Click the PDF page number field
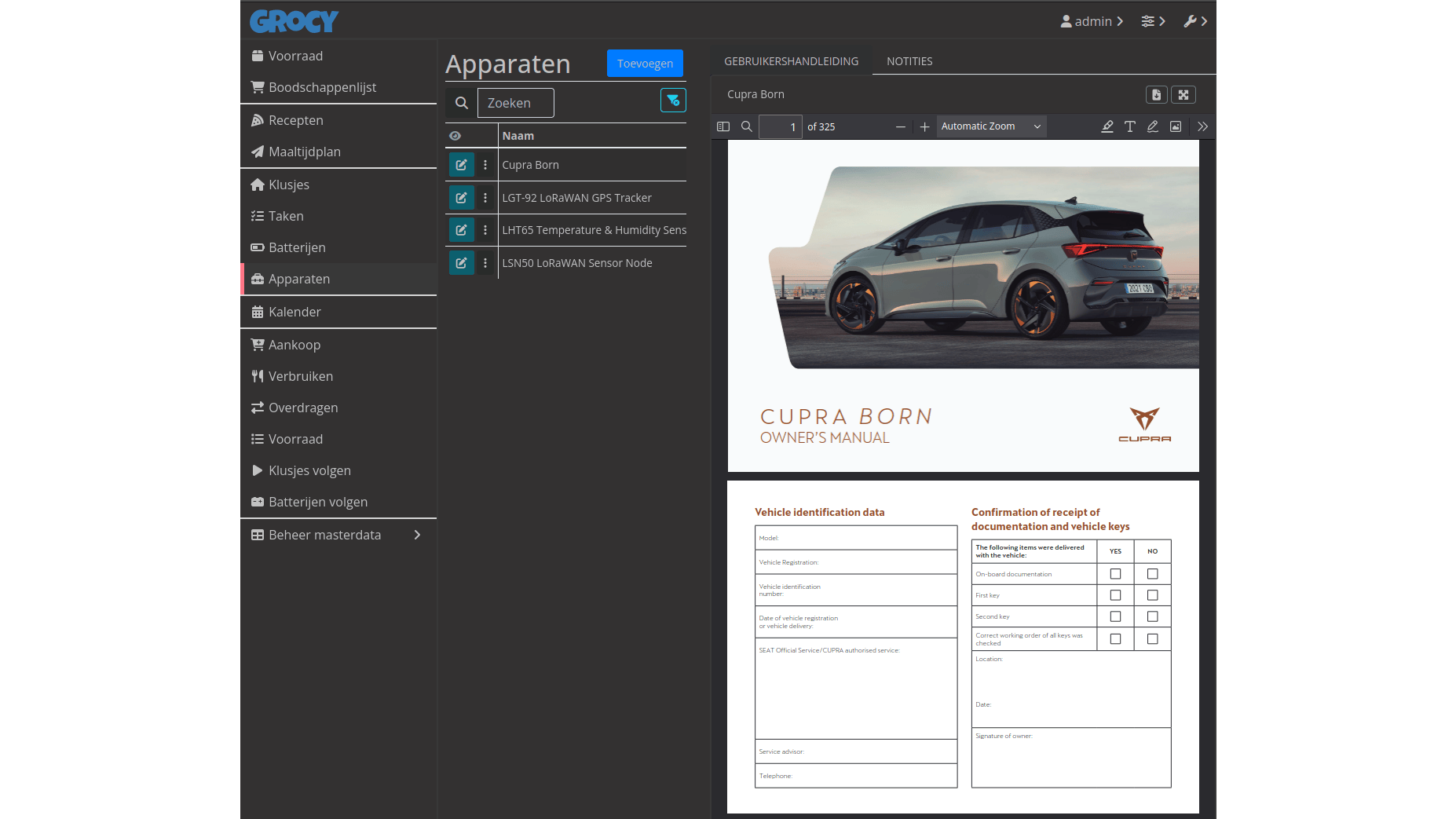The height and width of the screenshot is (819, 1456). (780, 126)
